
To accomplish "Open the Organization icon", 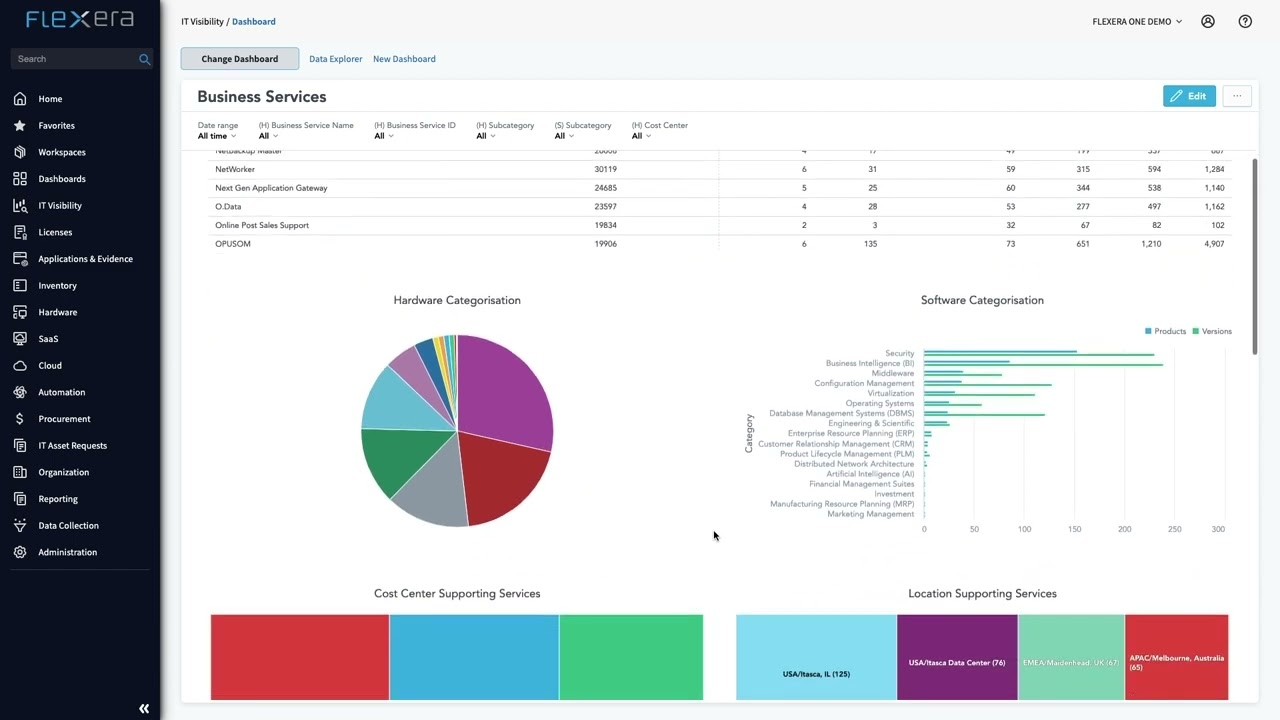I will tap(20, 472).
